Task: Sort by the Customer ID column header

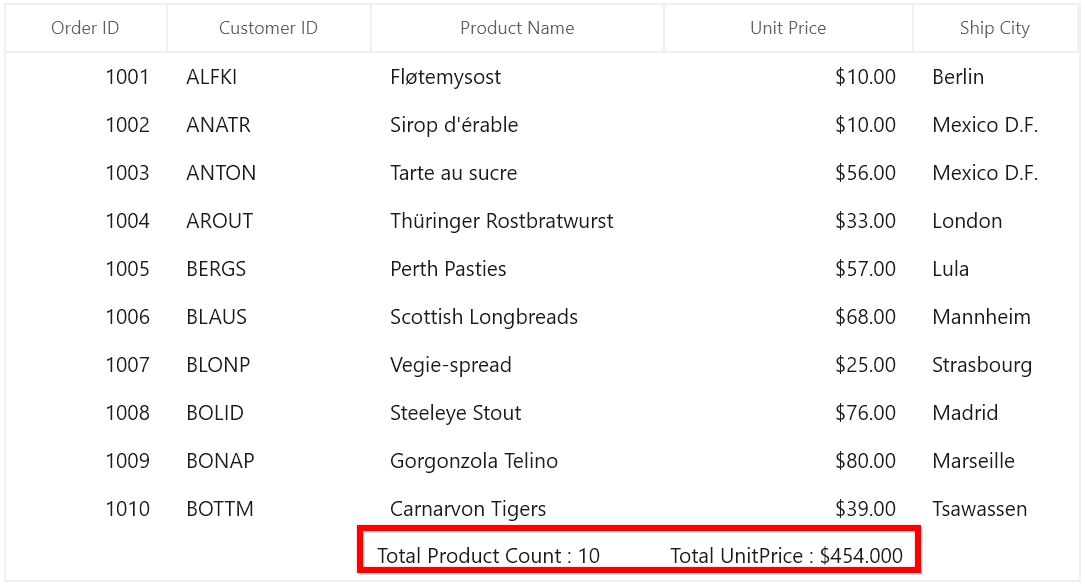Action: coord(268,28)
